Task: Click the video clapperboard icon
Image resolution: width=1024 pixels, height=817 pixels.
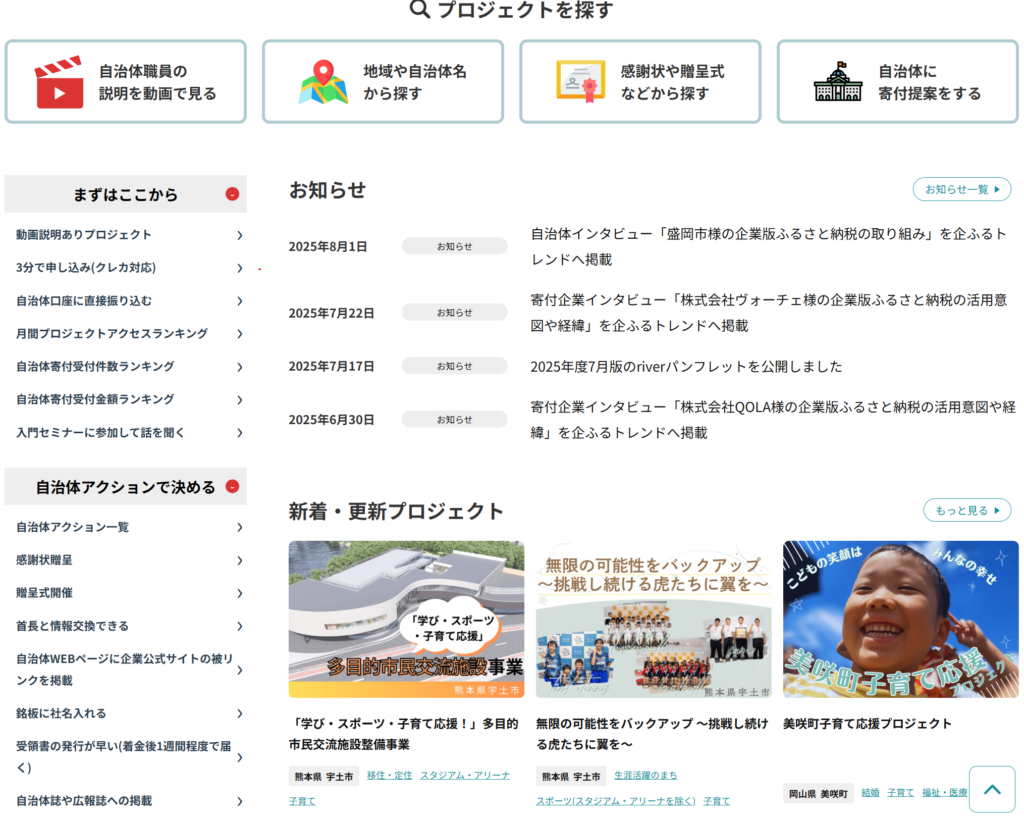Action: (59, 82)
